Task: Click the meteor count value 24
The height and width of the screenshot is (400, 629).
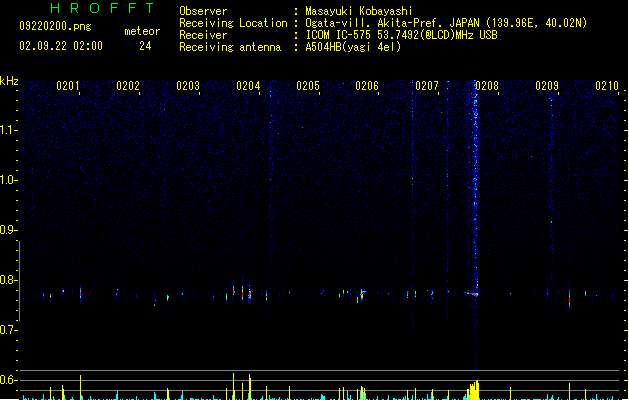Action: [x=145, y=46]
